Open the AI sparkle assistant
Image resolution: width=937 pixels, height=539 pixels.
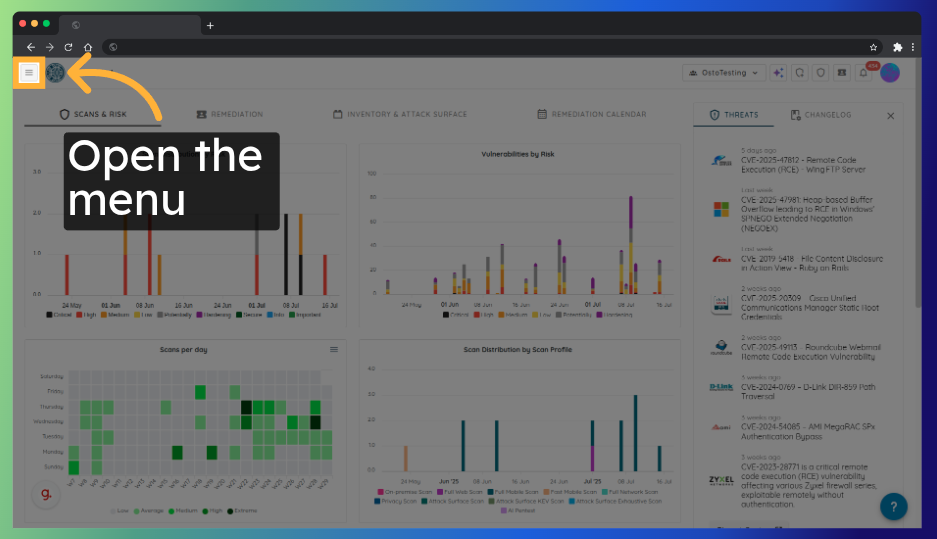779,73
